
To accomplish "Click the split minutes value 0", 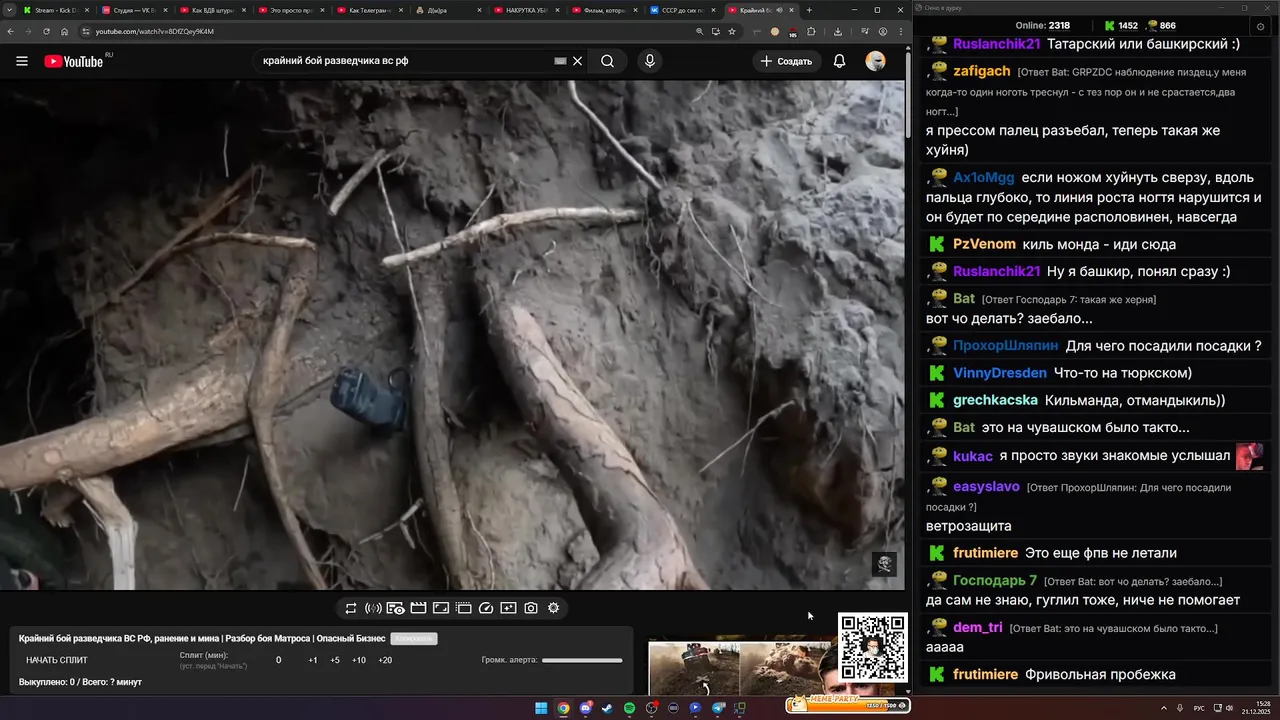I will point(279,660).
